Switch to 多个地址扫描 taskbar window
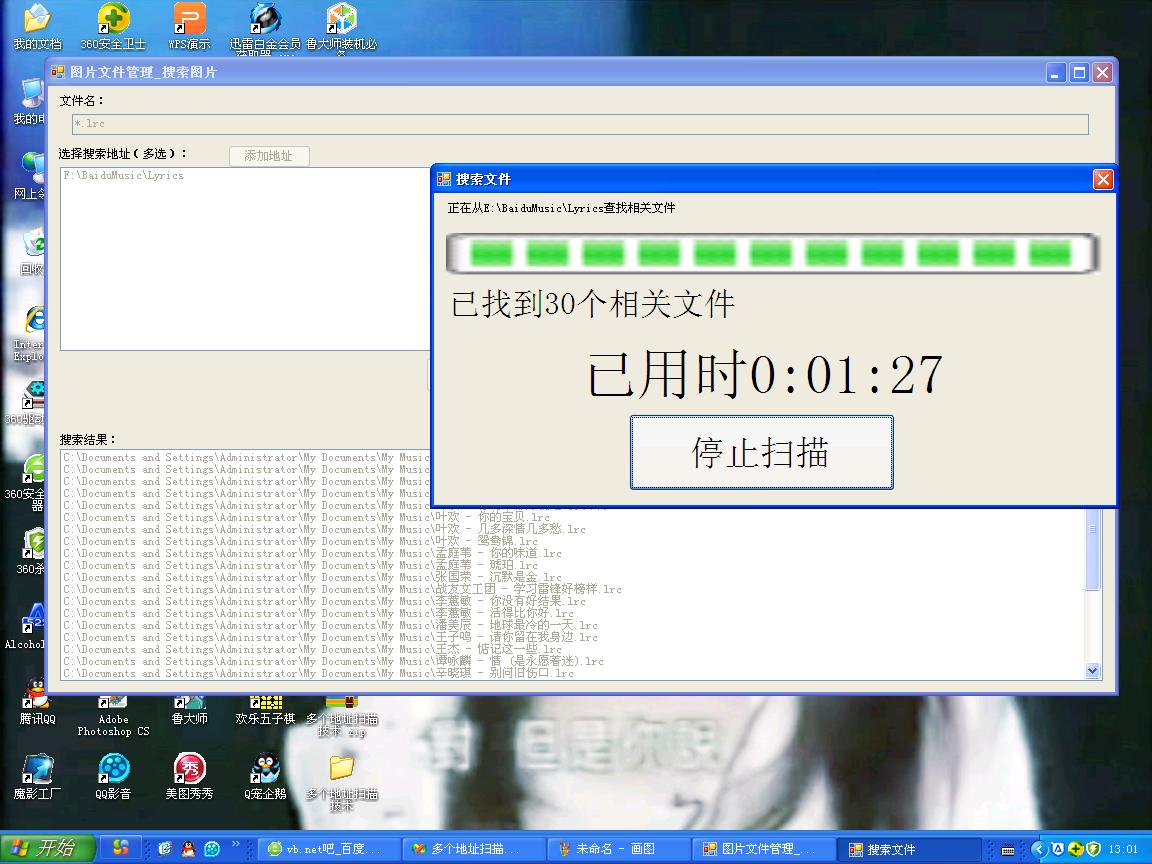The height and width of the screenshot is (864, 1152). pyautogui.click(x=473, y=849)
